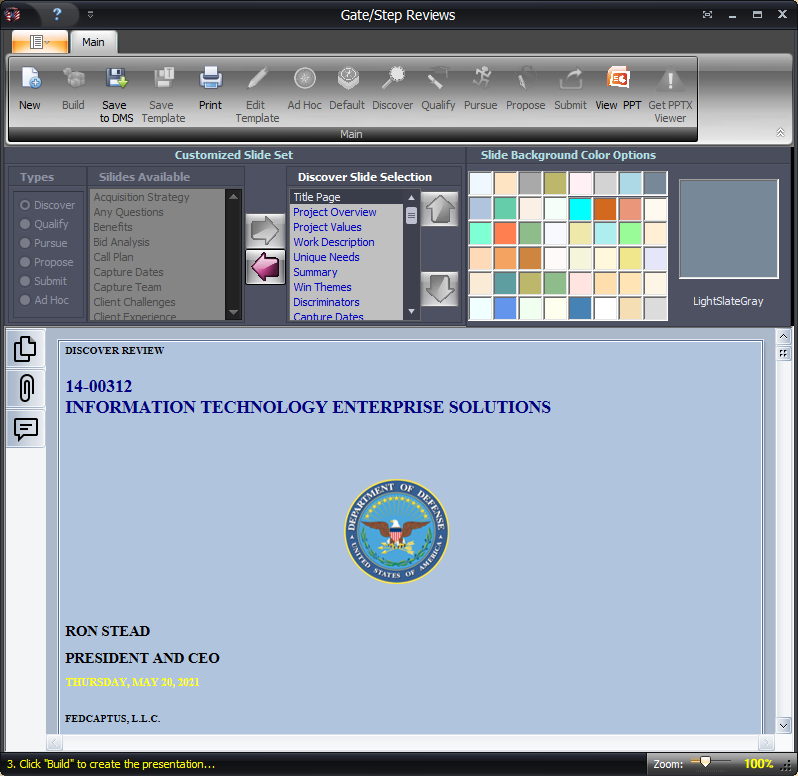The image size is (798, 776).
Task: Open the paperclip attachments side panel
Action: (x=26, y=388)
